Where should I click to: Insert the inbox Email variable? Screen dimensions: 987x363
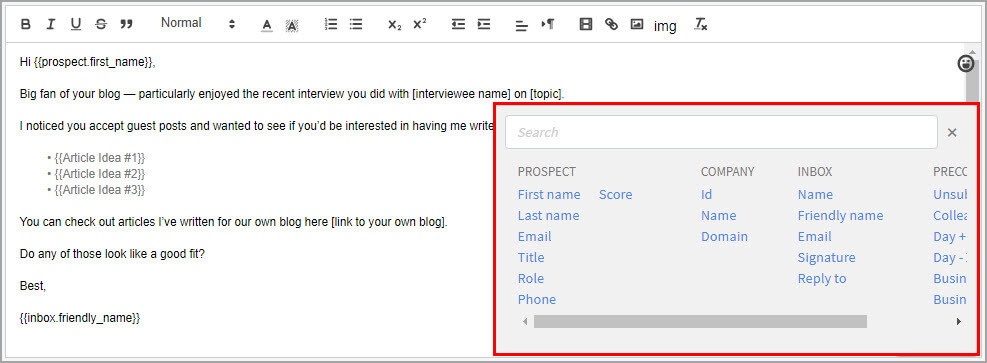[815, 237]
